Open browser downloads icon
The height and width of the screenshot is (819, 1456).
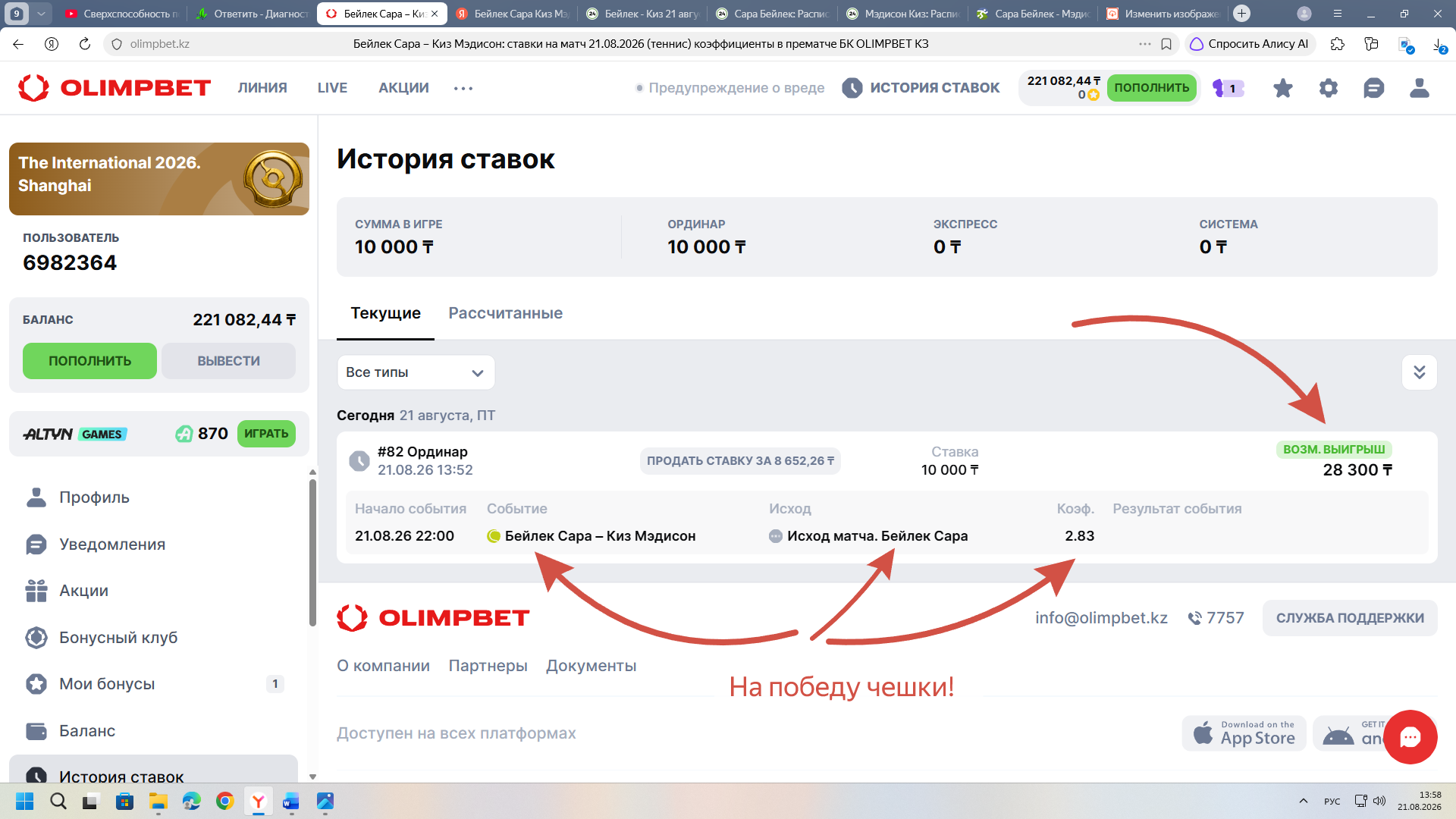[x=1439, y=44]
